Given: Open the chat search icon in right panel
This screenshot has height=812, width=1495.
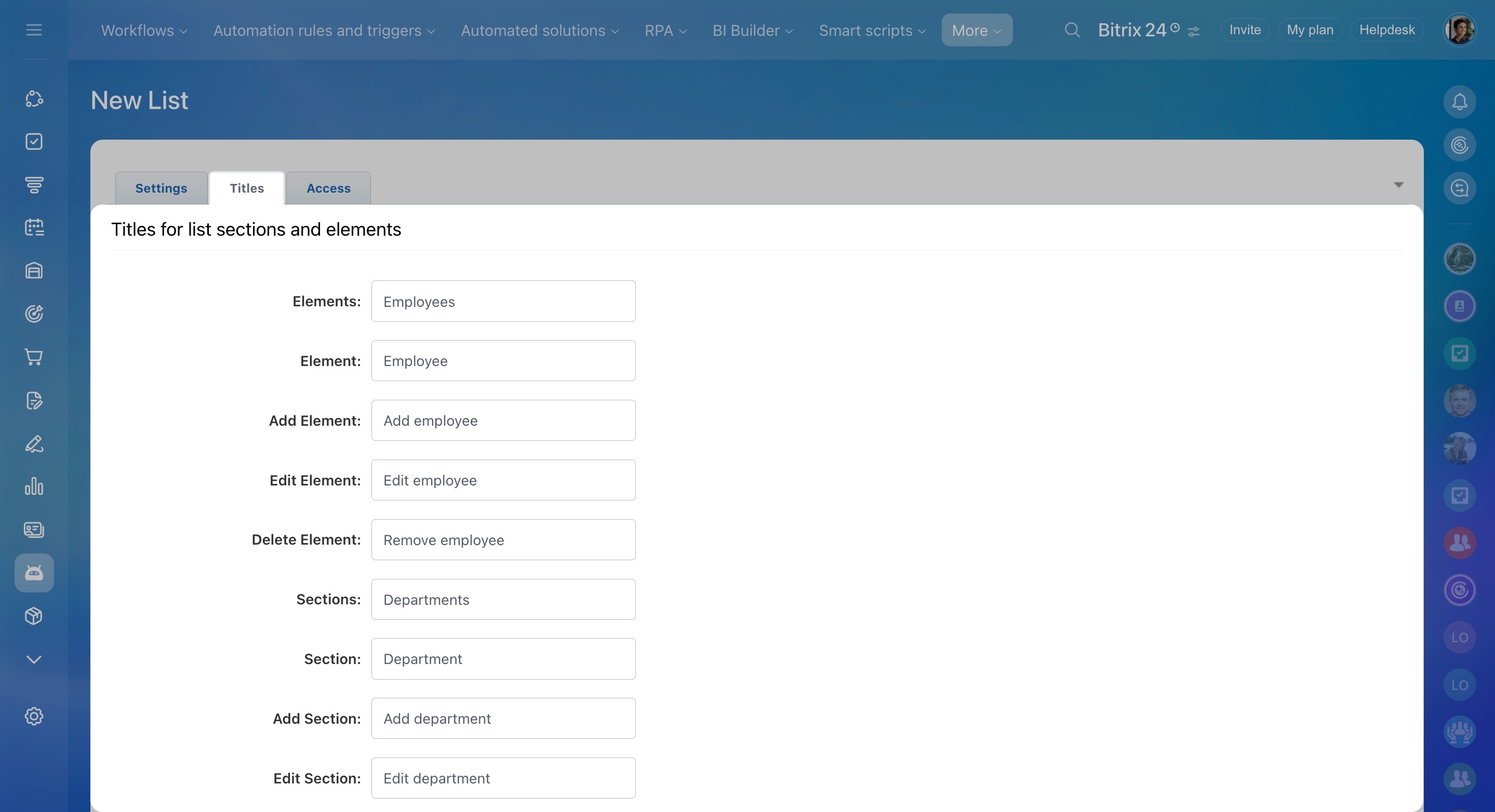Looking at the screenshot, I should click(1459, 188).
